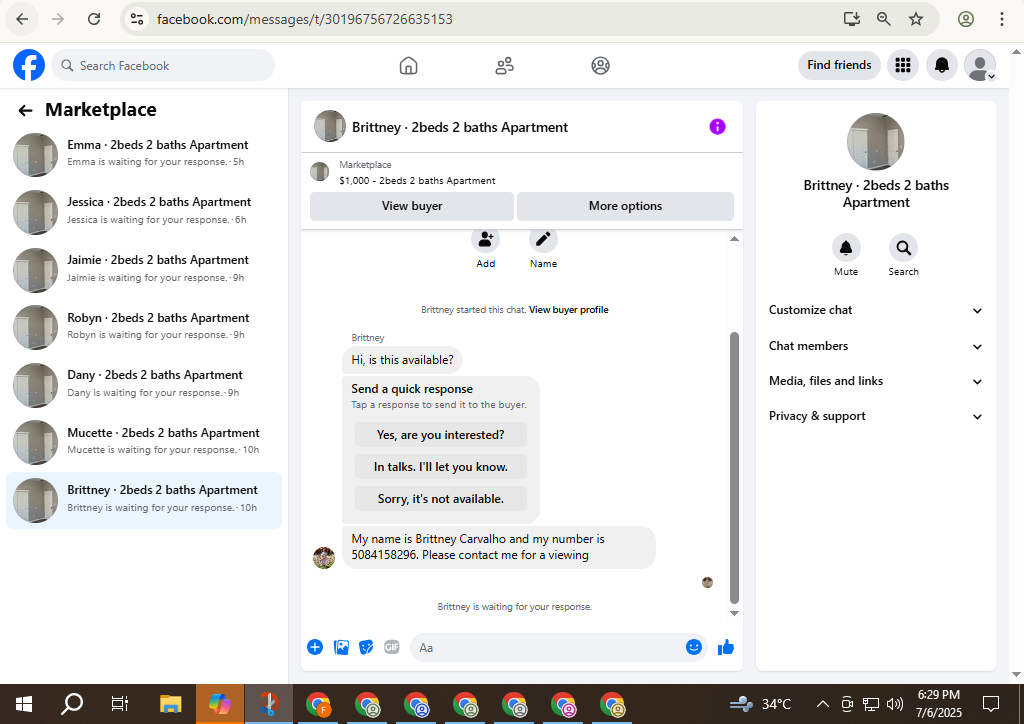Open File Explorer from the taskbar

click(170, 704)
